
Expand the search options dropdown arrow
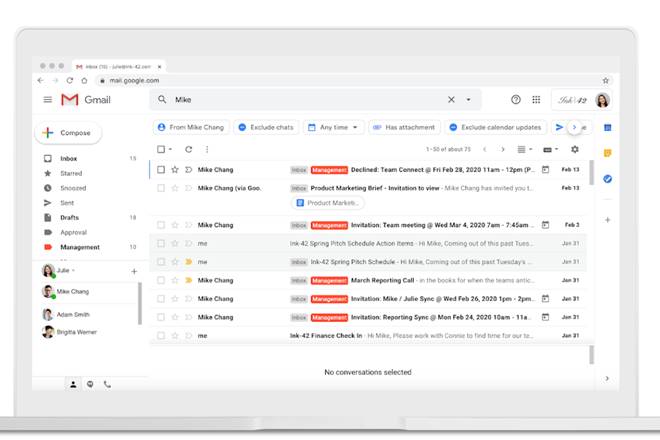[x=468, y=100]
